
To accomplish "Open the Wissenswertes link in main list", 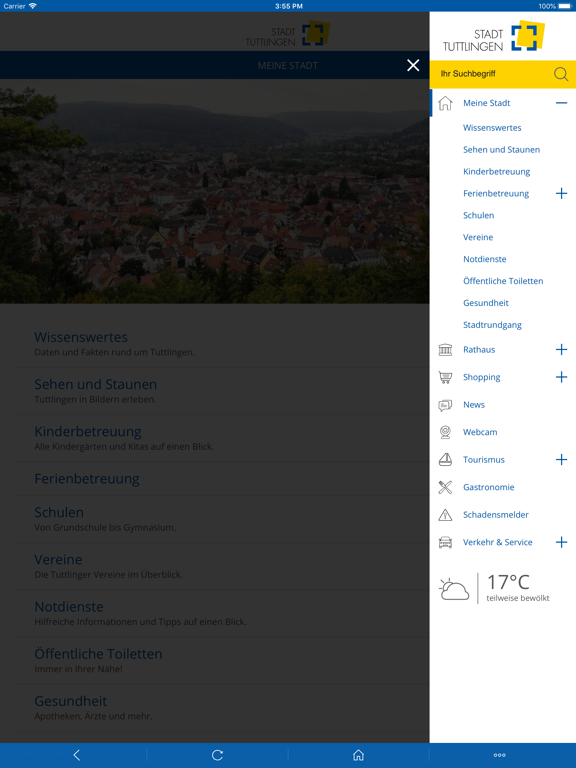I will pyautogui.click(x=81, y=337).
